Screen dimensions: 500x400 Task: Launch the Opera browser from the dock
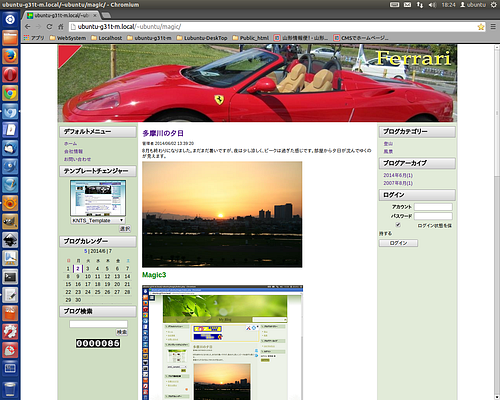[x=10, y=75]
